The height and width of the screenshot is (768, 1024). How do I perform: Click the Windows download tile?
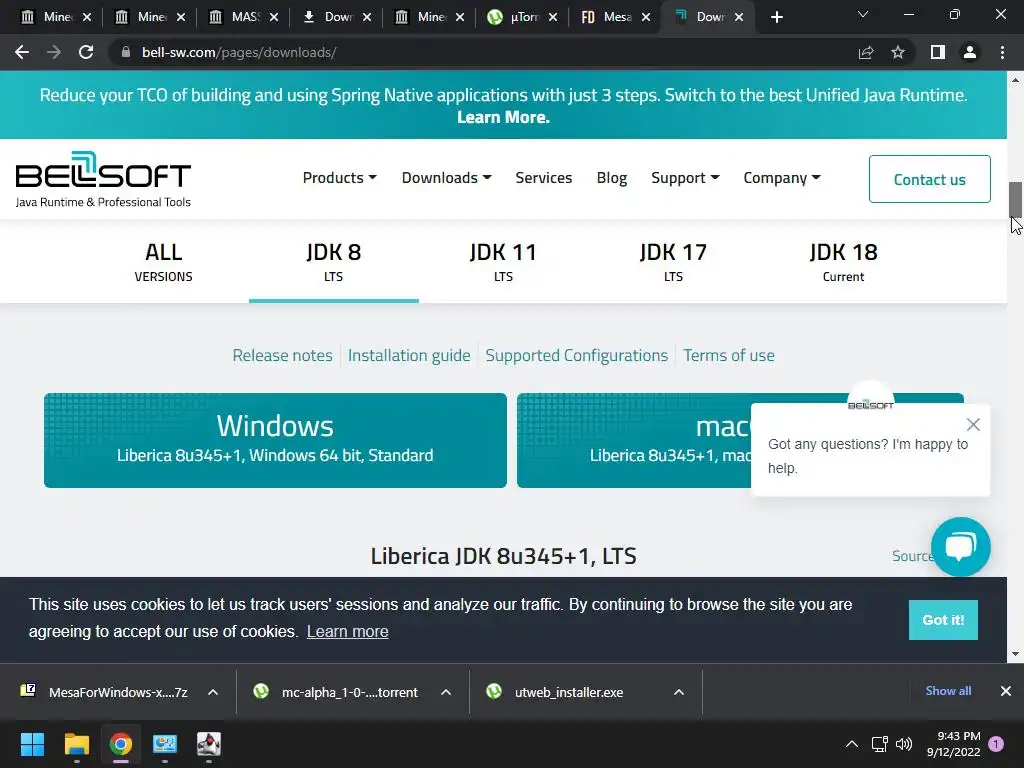[275, 440]
